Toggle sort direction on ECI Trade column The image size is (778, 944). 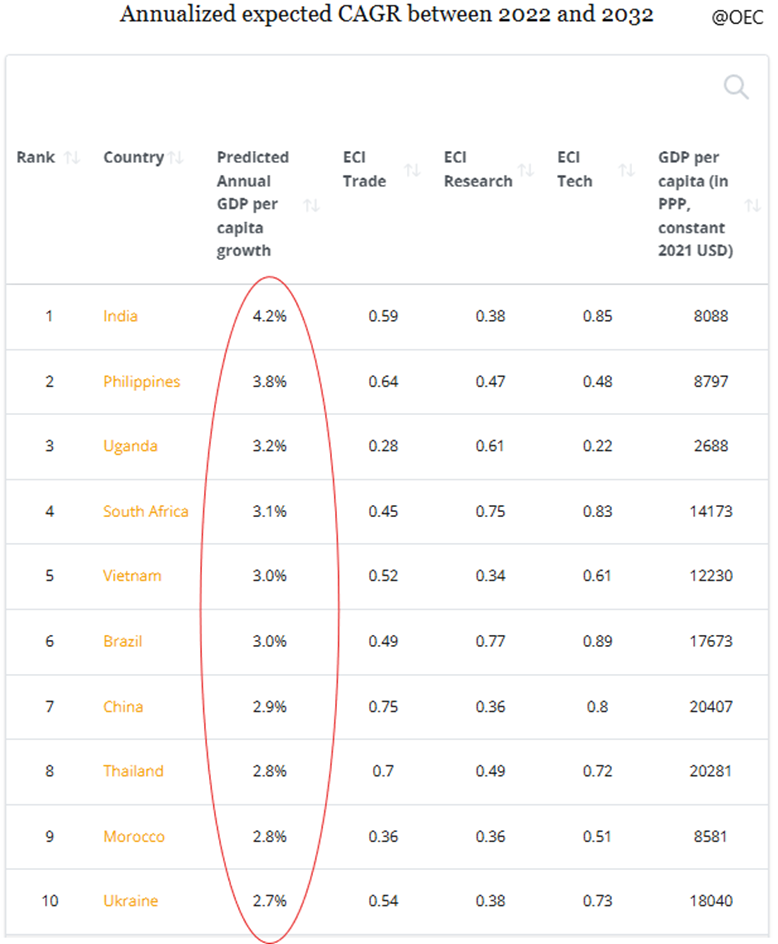(x=413, y=169)
